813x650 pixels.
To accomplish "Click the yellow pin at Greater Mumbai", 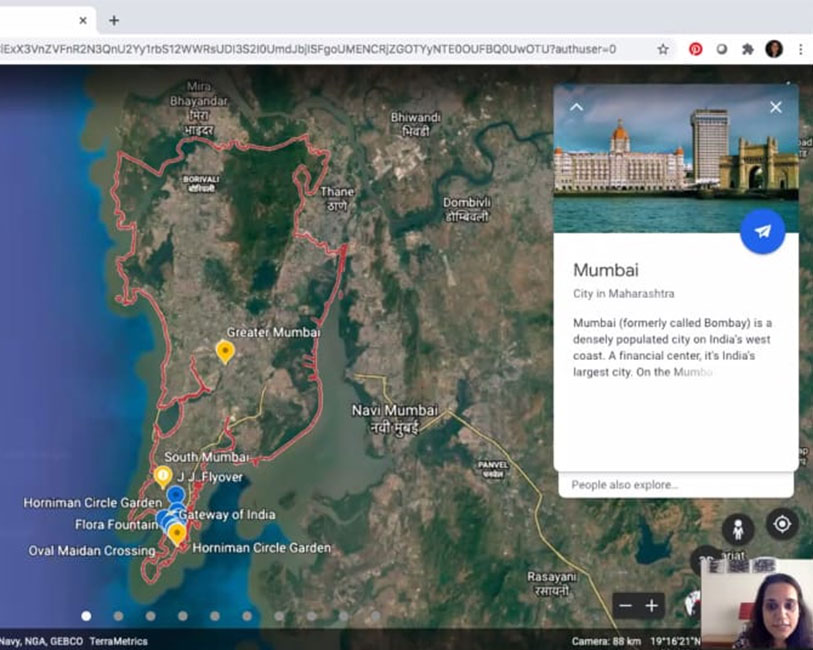I will (225, 352).
